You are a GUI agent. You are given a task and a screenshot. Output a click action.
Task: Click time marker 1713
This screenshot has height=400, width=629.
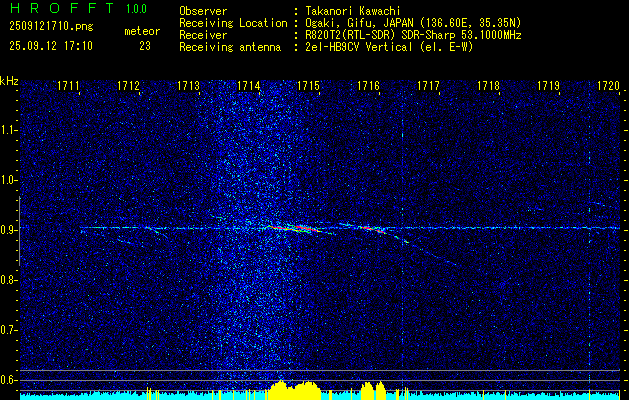(x=188, y=86)
